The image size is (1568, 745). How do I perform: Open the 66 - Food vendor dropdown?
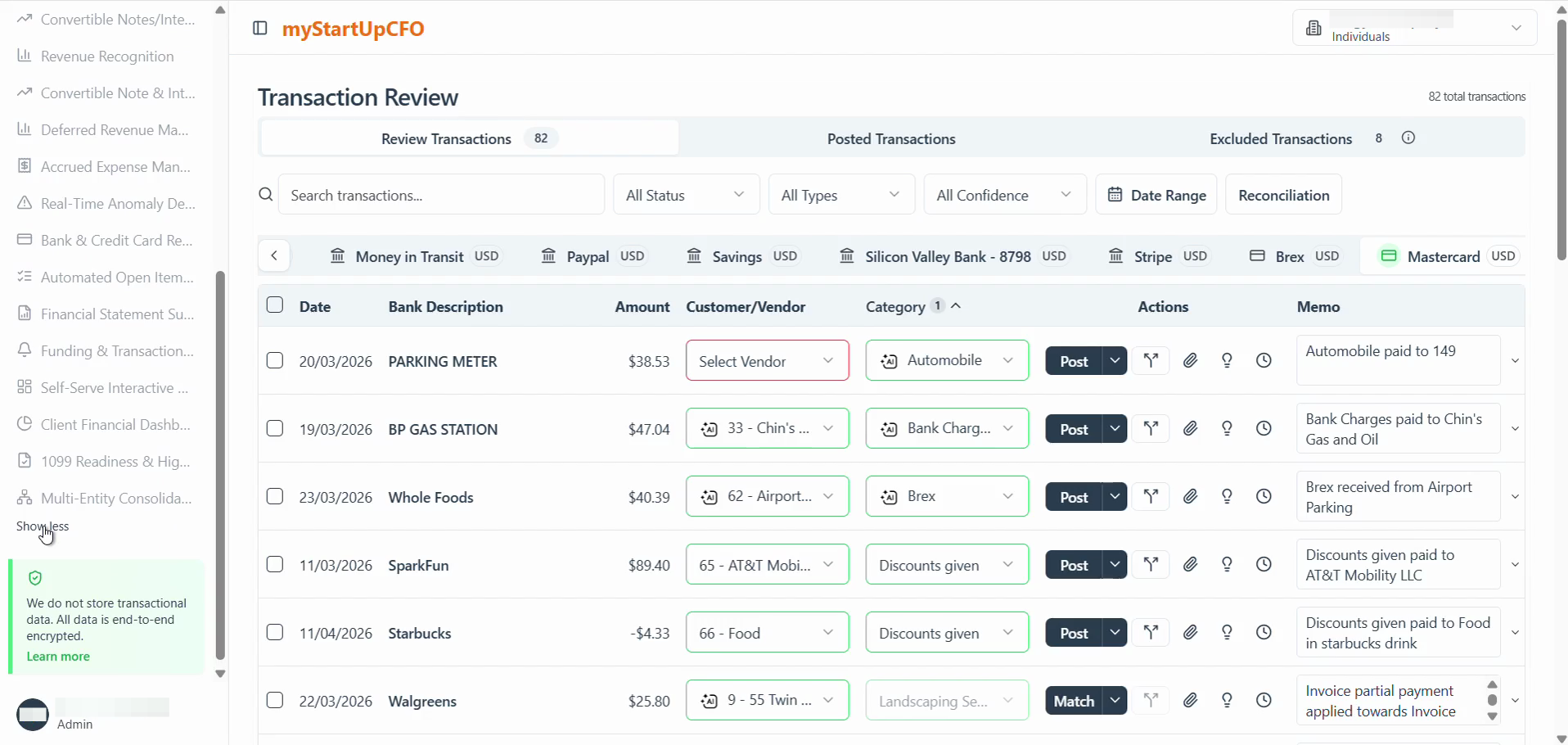coord(768,632)
